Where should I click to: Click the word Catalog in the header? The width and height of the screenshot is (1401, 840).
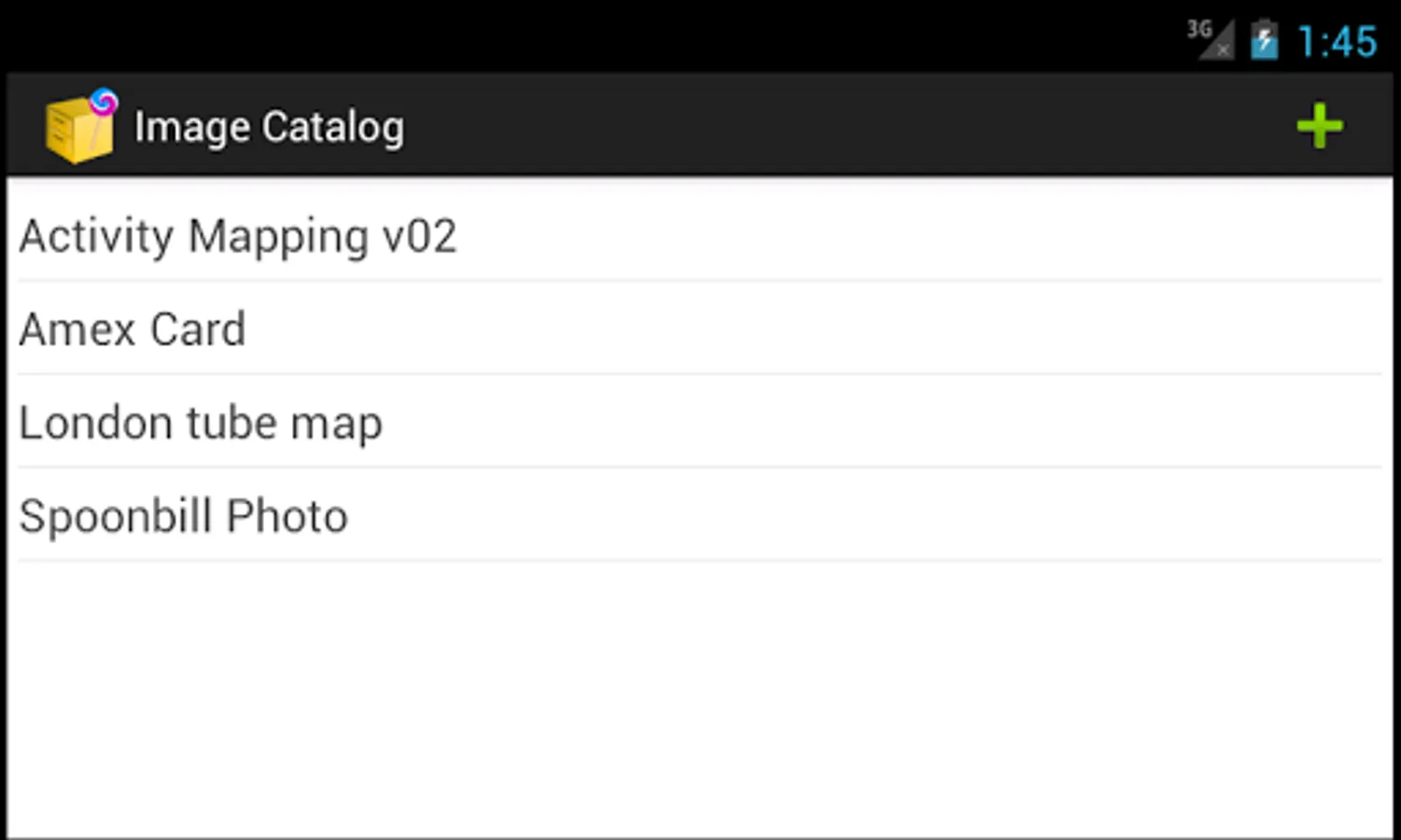332,127
